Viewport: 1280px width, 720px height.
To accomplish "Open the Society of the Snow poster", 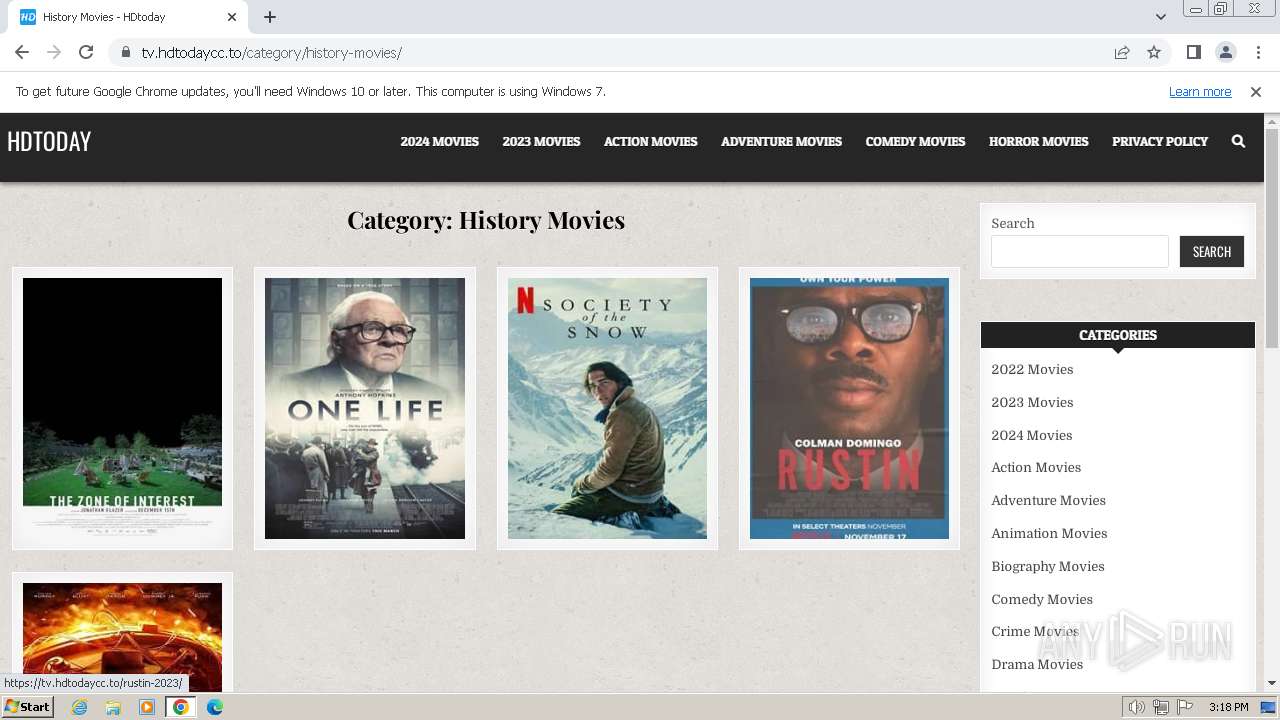I will point(607,408).
